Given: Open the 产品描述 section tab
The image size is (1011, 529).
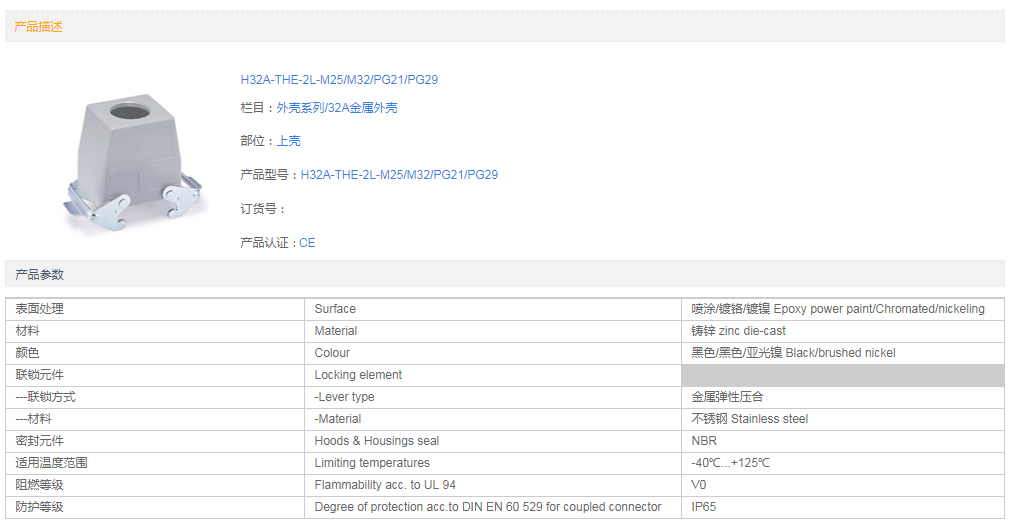Looking at the screenshot, I should (x=38, y=27).
